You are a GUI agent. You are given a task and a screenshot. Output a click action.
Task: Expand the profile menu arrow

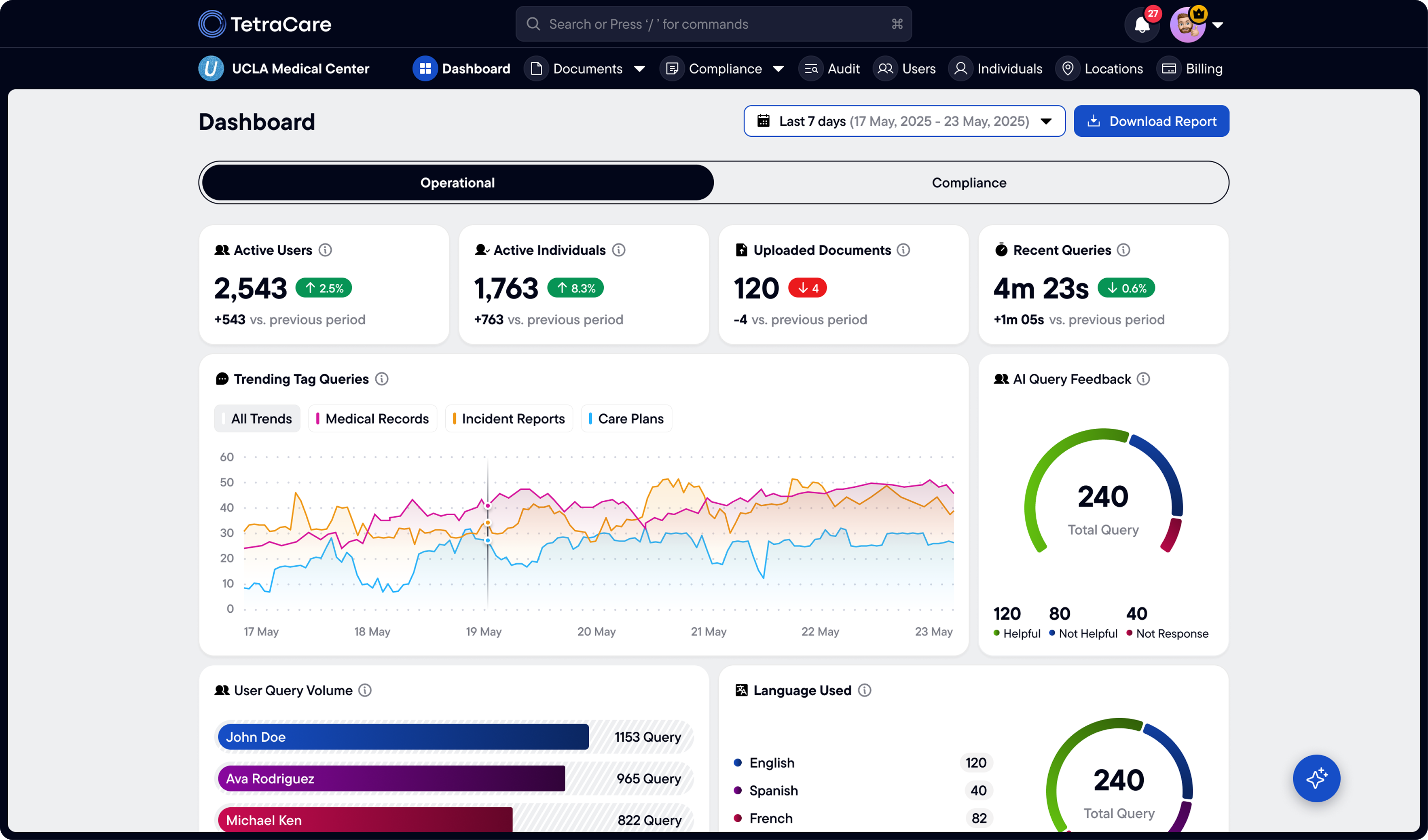click(x=1217, y=25)
